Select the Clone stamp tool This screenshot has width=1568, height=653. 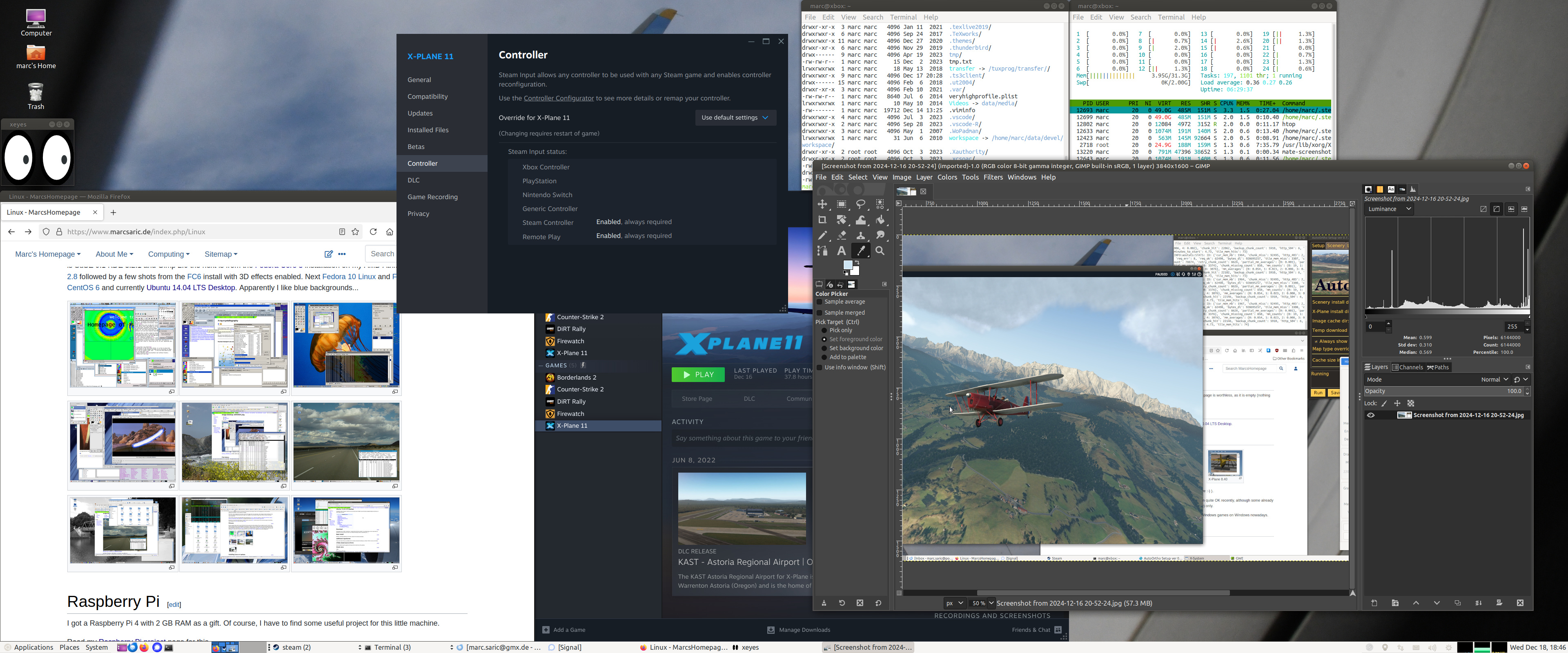[x=861, y=235]
